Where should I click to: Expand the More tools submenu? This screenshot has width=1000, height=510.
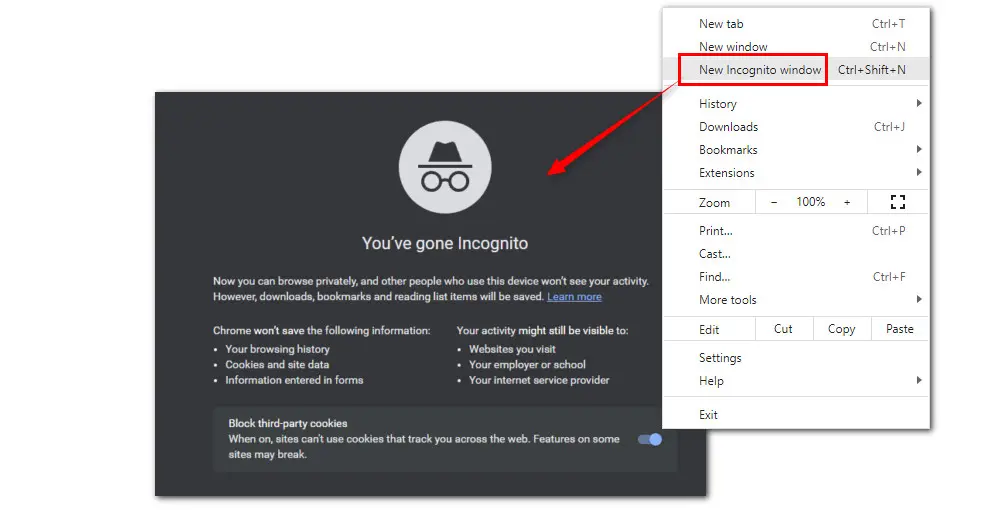(918, 300)
